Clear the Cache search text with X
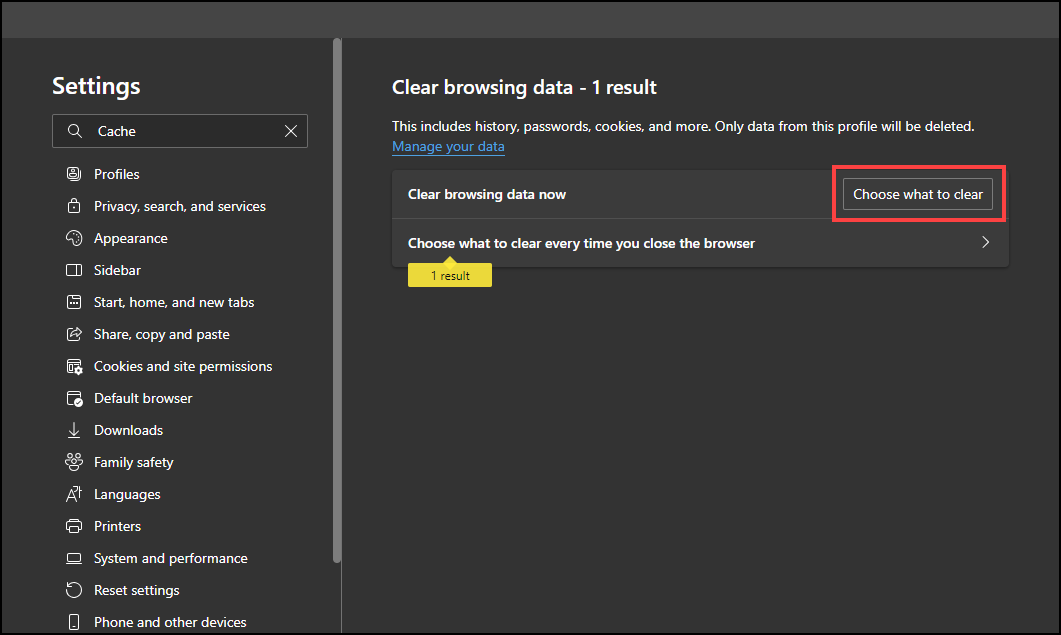 pos(291,131)
